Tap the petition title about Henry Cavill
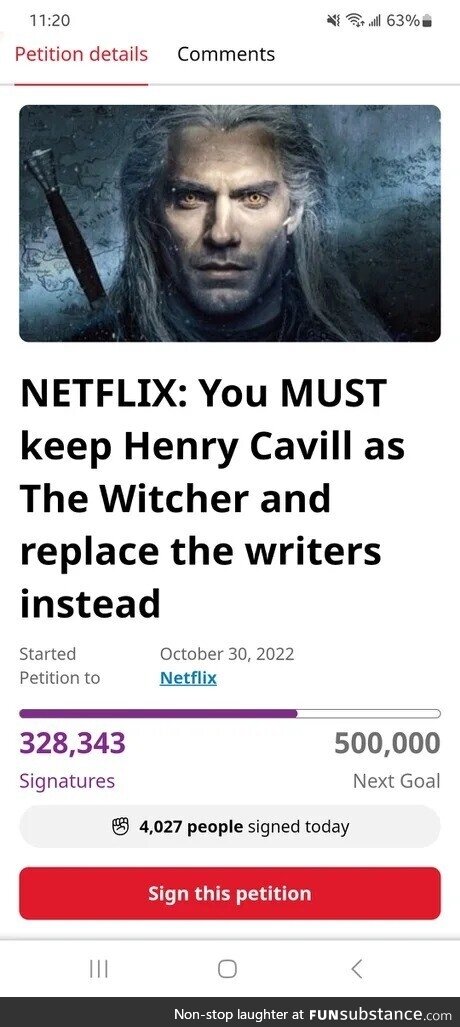 click(213, 498)
